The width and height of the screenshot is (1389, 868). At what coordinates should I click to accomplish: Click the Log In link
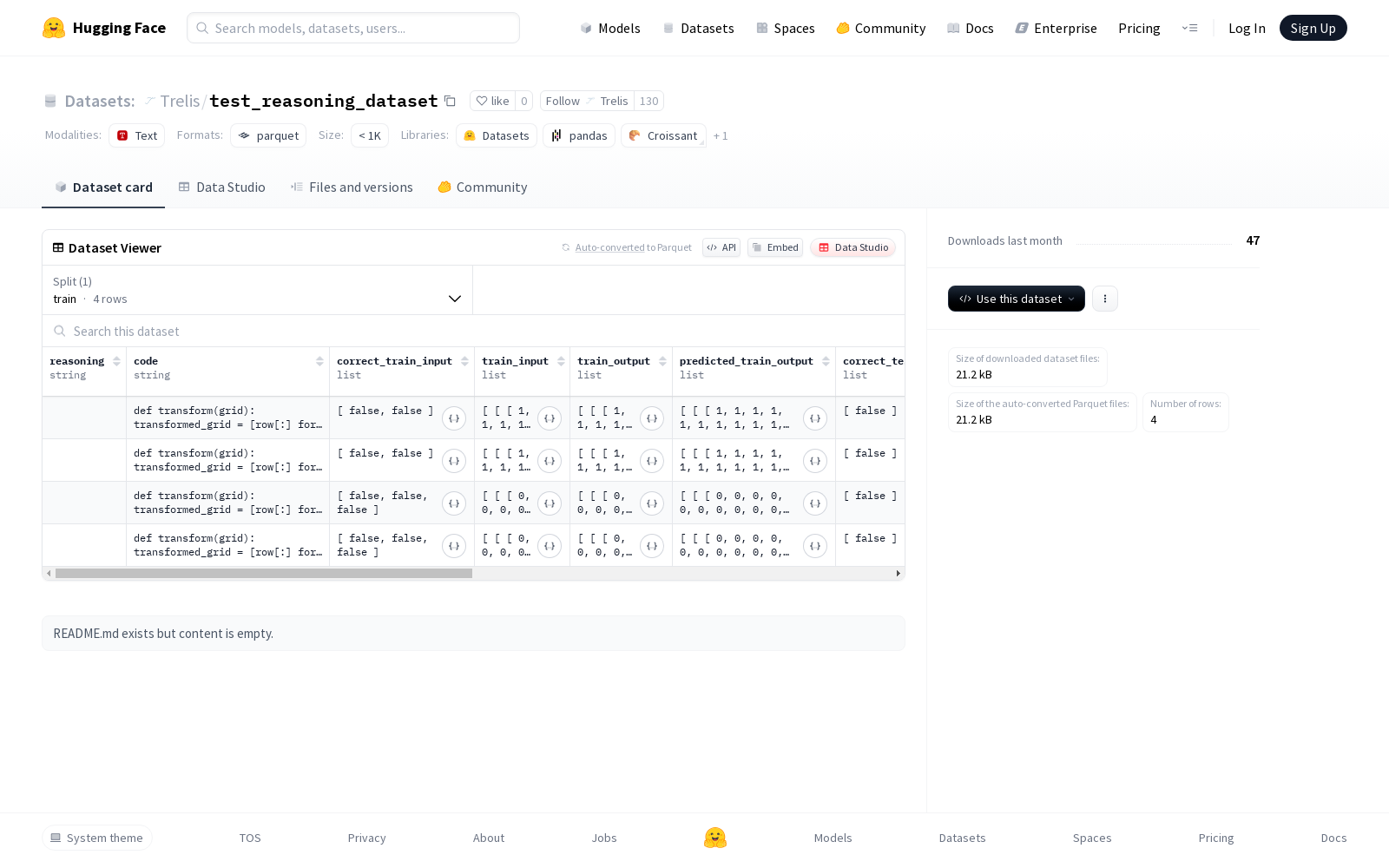point(1247,28)
